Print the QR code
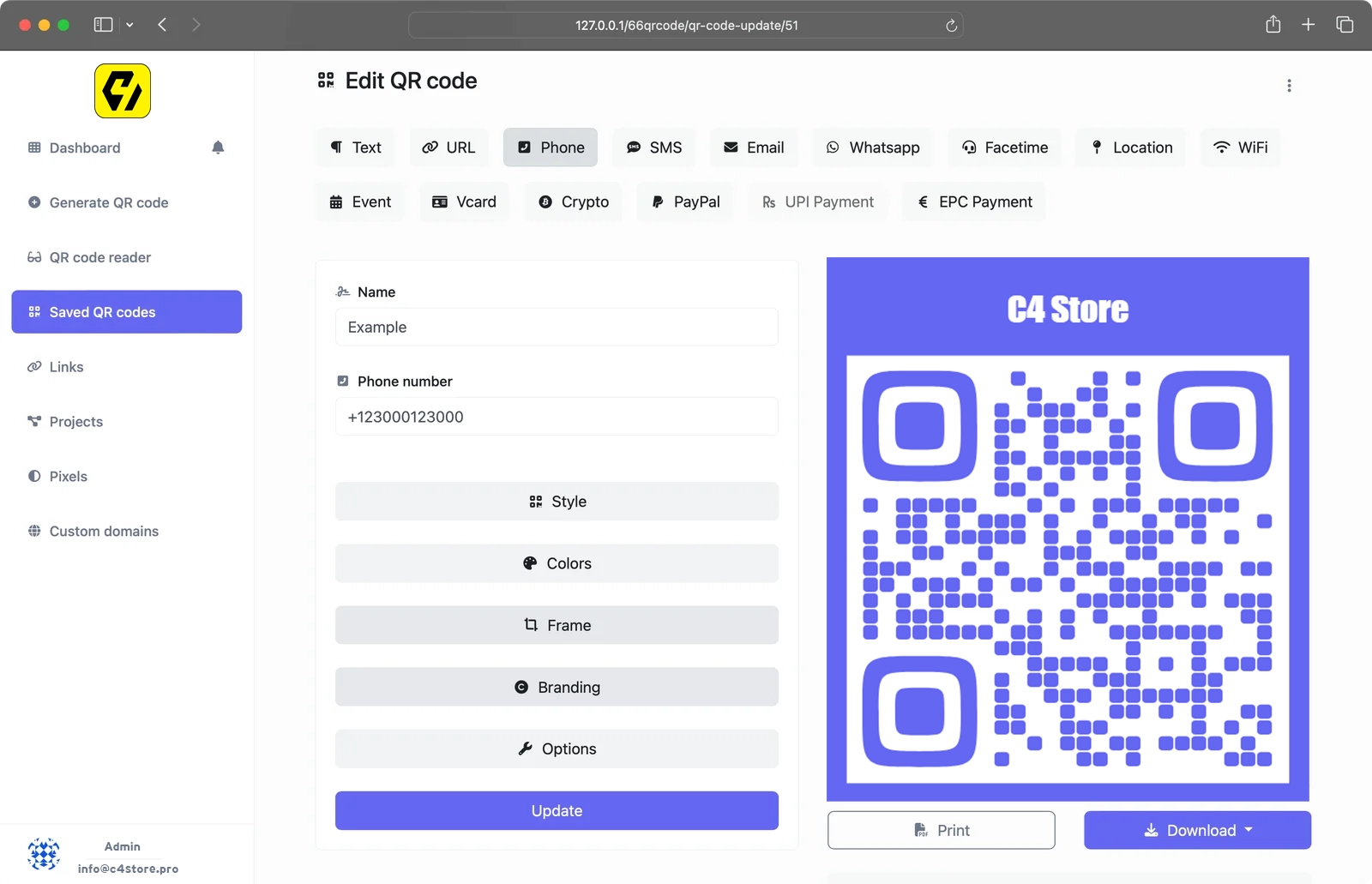Viewport: 1372px width, 884px height. click(x=941, y=830)
